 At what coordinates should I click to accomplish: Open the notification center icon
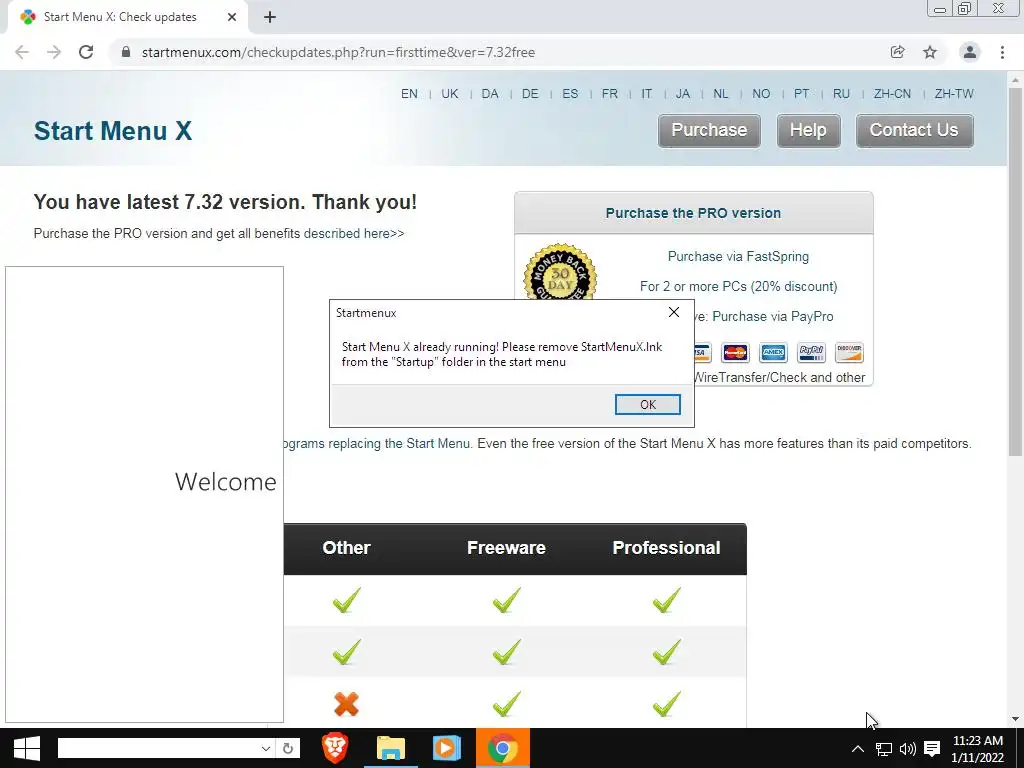click(933, 749)
